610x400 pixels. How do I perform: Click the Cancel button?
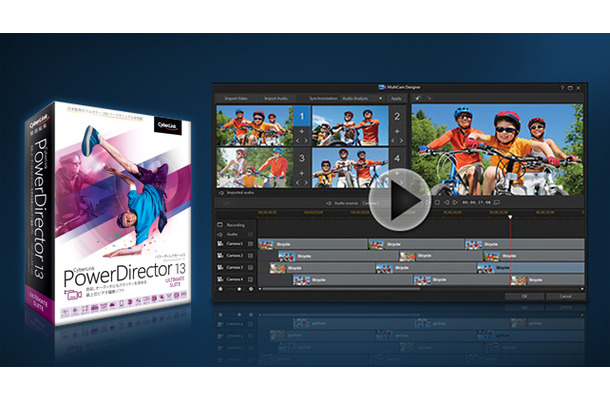[566, 296]
